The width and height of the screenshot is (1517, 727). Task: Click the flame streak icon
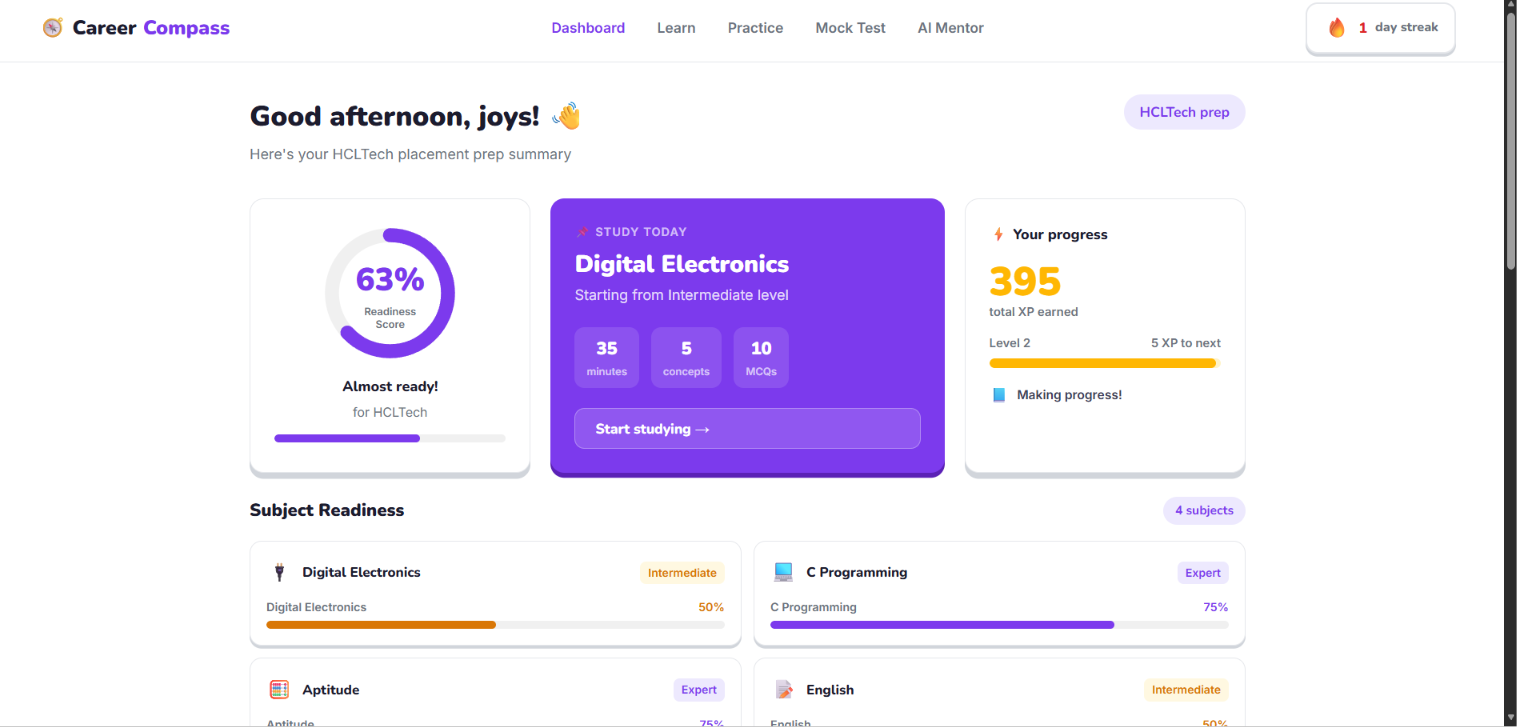1337,28
